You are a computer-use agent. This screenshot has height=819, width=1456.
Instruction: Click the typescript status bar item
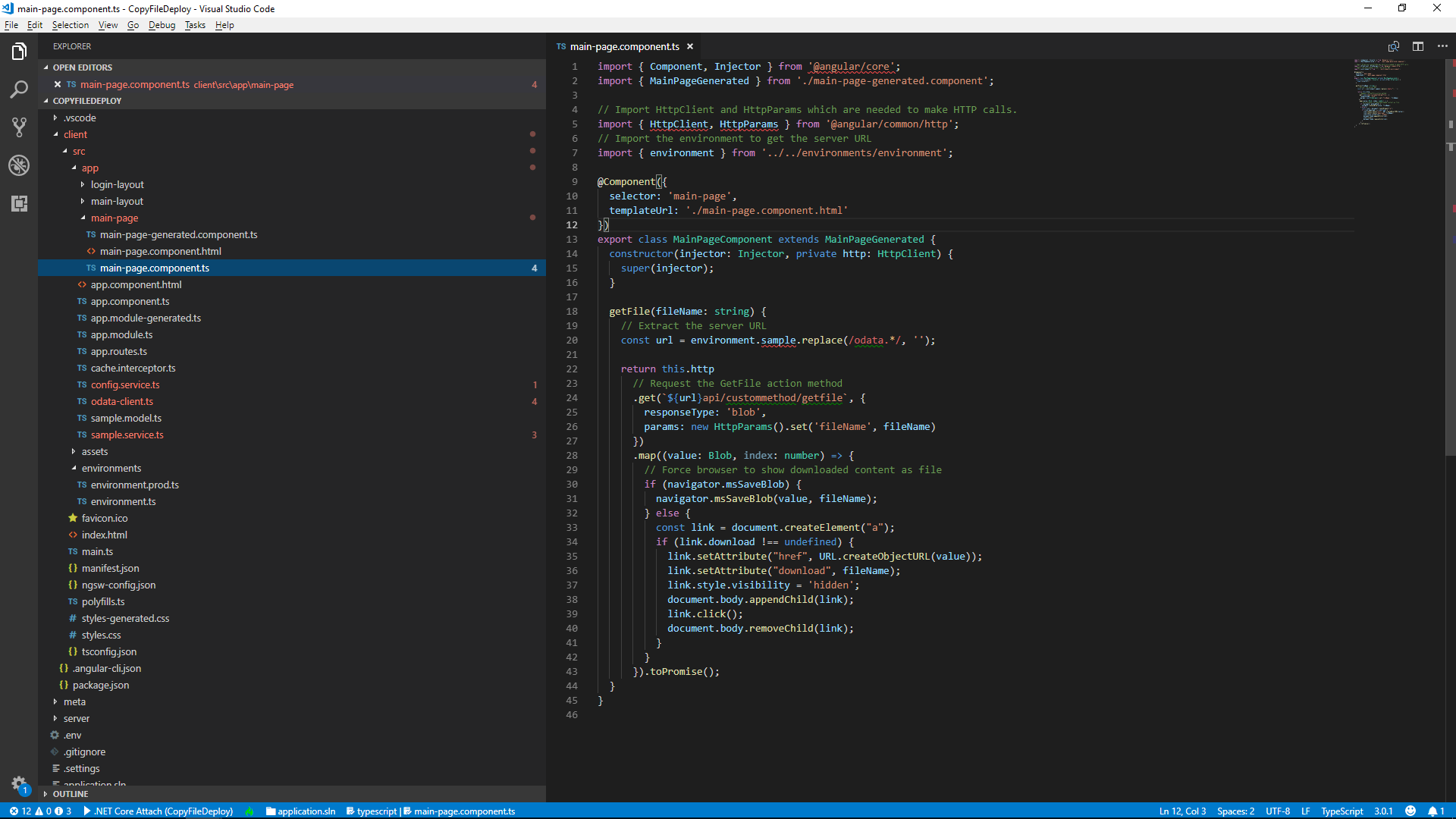click(372, 811)
